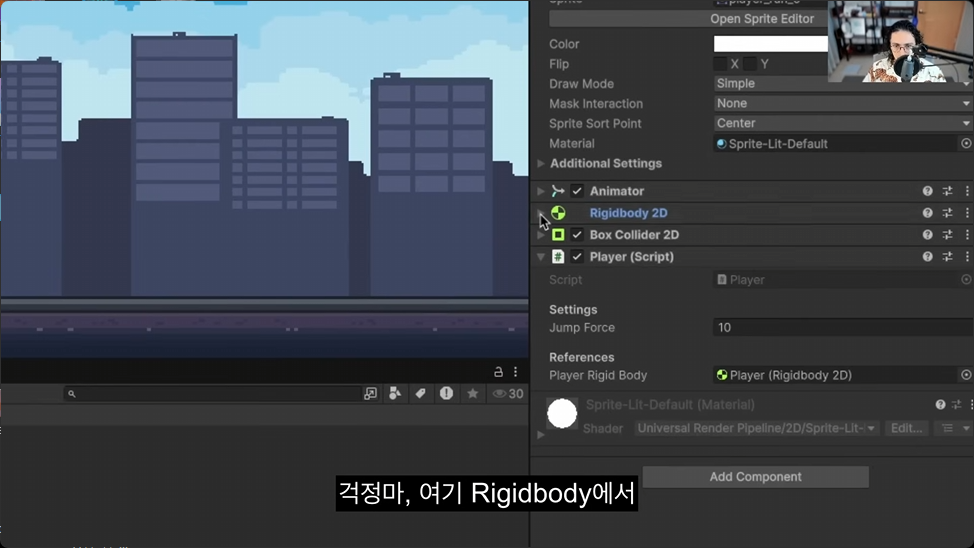Toggle hidden packages visibility count 30

(507, 393)
